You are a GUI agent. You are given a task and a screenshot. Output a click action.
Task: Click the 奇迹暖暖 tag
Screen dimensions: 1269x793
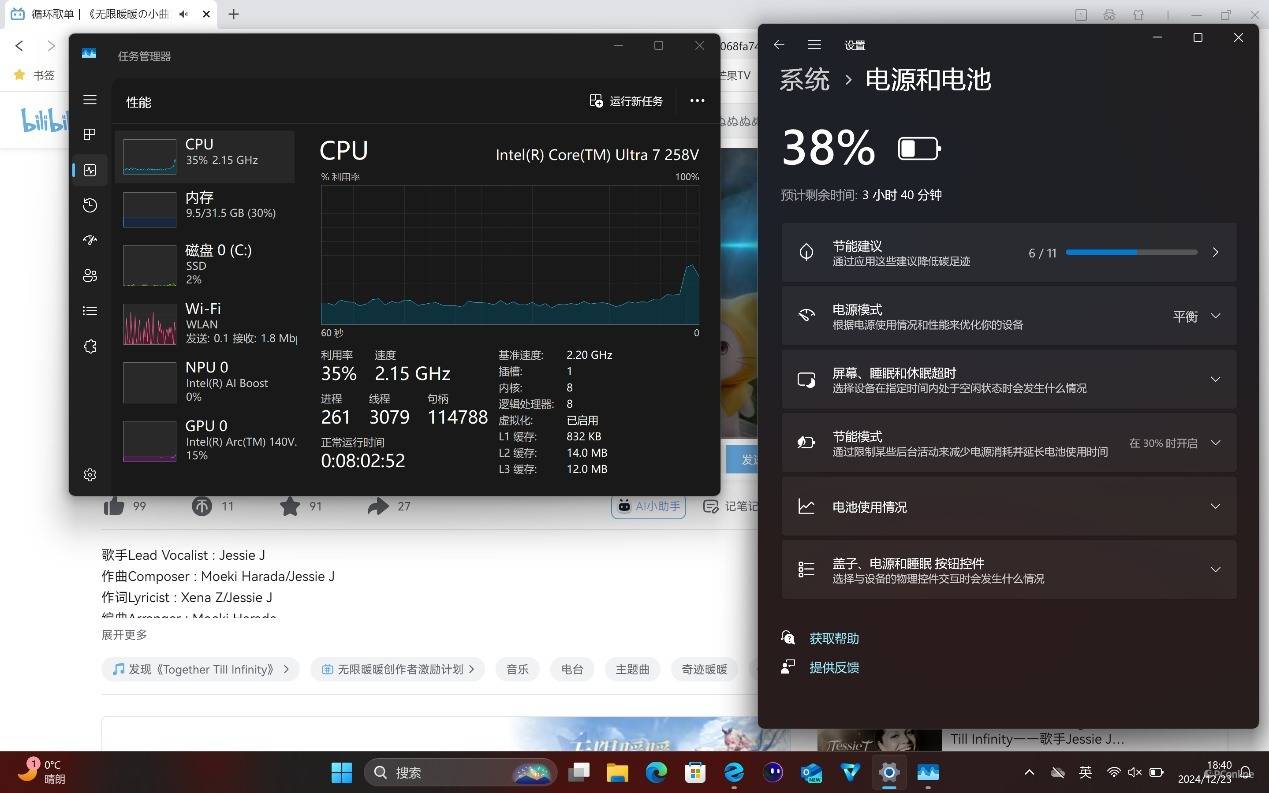coord(704,669)
